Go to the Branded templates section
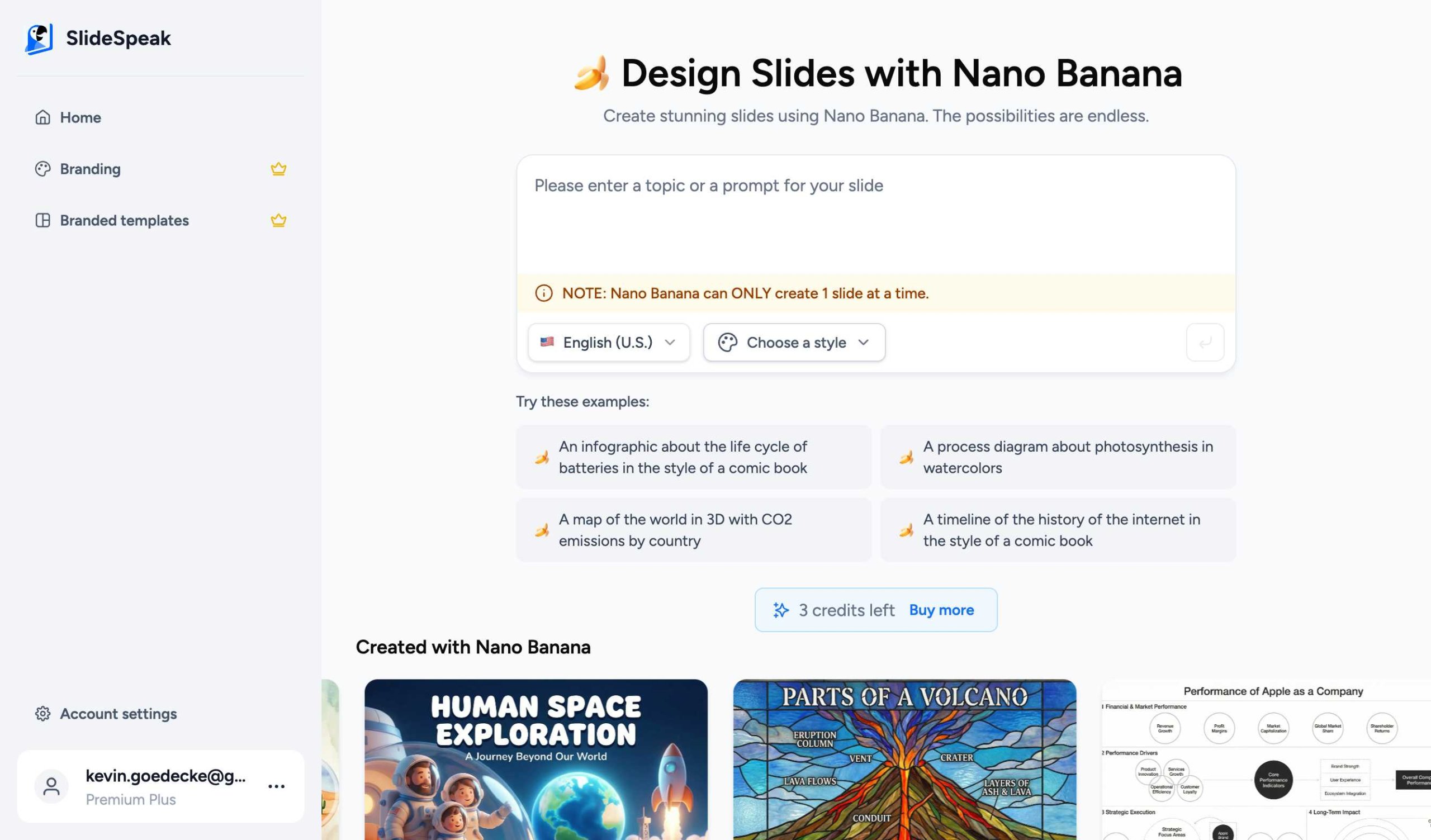The width and height of the screenshot is (1431, 840). click(x=124, y=220)
